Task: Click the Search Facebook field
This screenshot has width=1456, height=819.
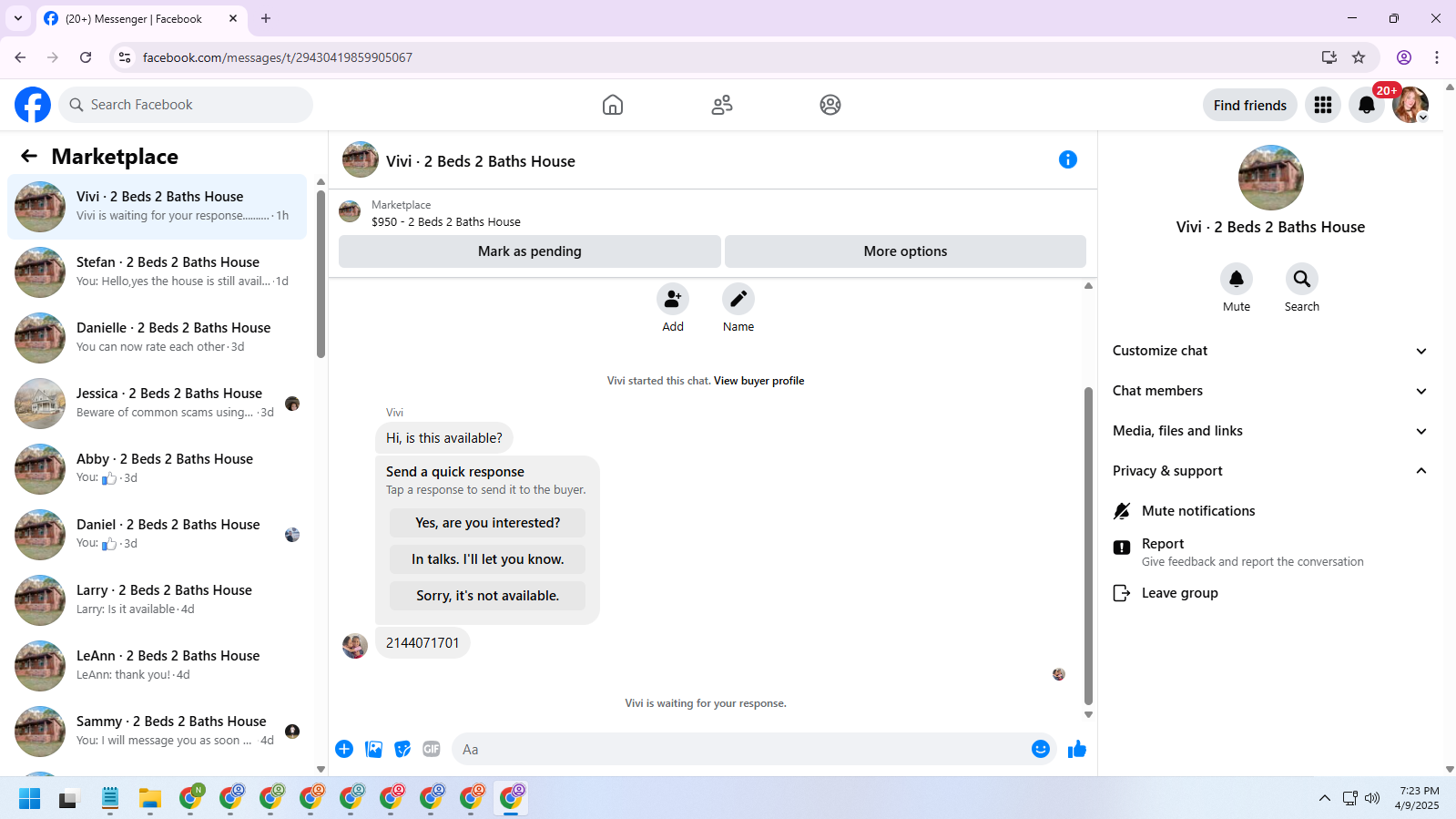Action: click(186, 105)
